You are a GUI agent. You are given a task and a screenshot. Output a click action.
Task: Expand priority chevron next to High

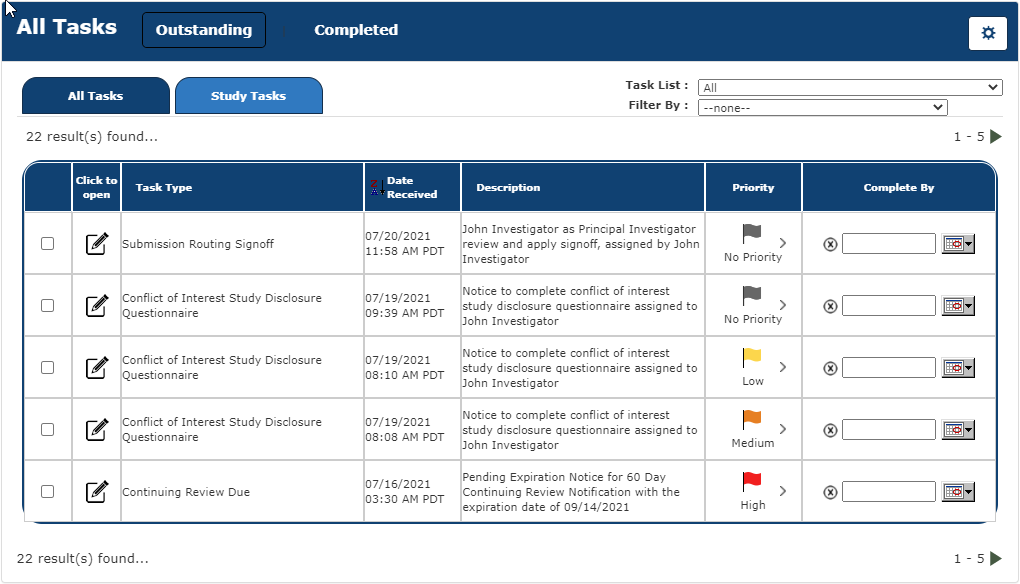coord(783,491)
